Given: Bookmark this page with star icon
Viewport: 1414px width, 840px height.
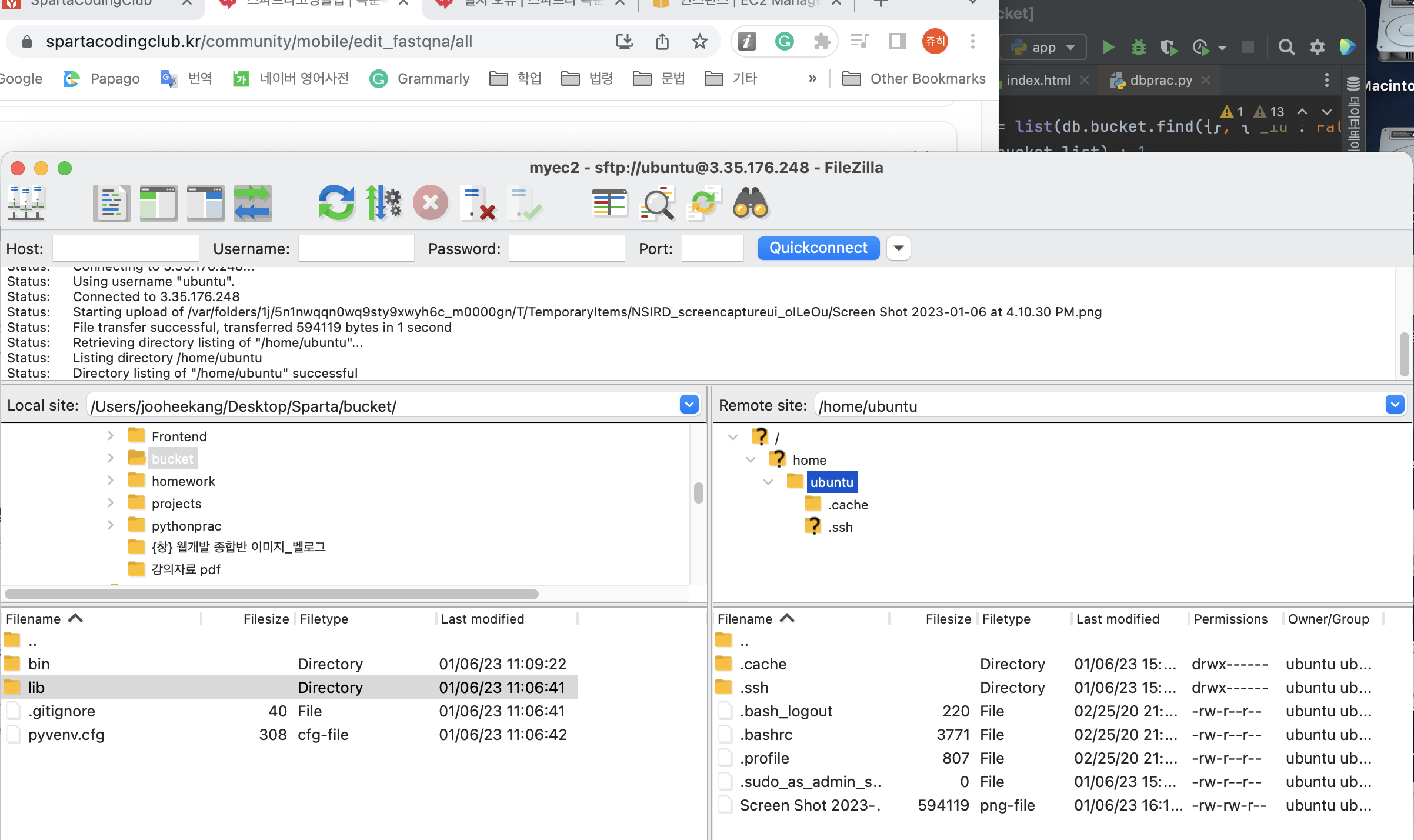Looking at the screenshot, I should (x=699, y=41).
